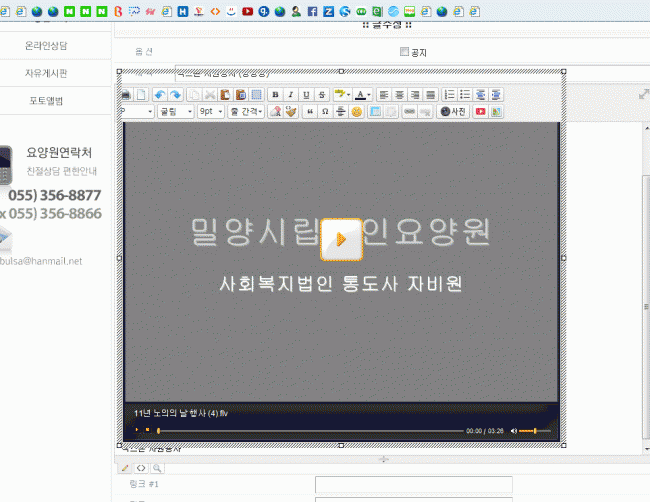Insert a bulleted list

(465, 95)
